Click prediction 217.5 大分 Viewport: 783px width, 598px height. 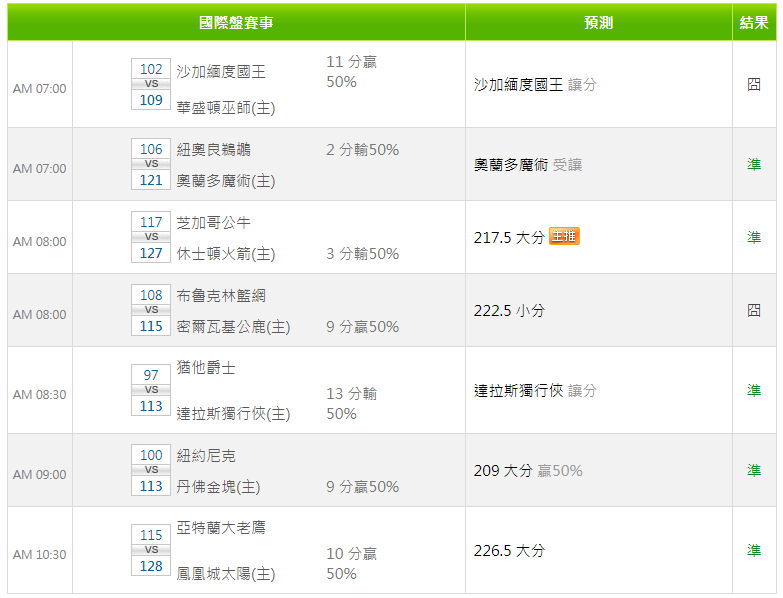point(509,238)
